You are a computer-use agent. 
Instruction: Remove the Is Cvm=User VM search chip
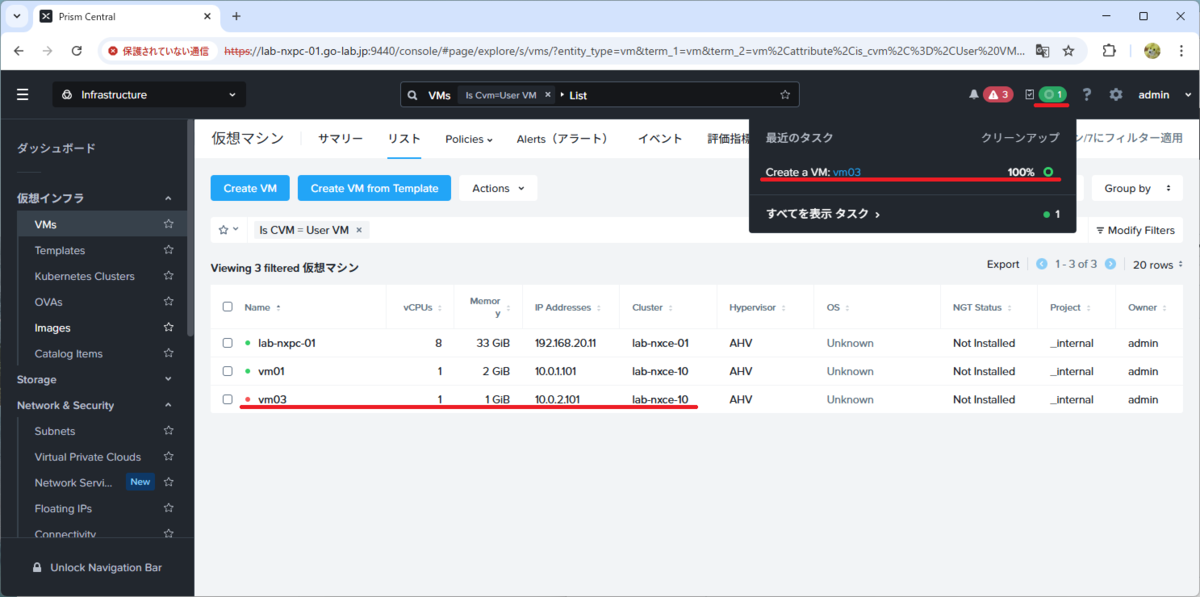tap(548, 95)
